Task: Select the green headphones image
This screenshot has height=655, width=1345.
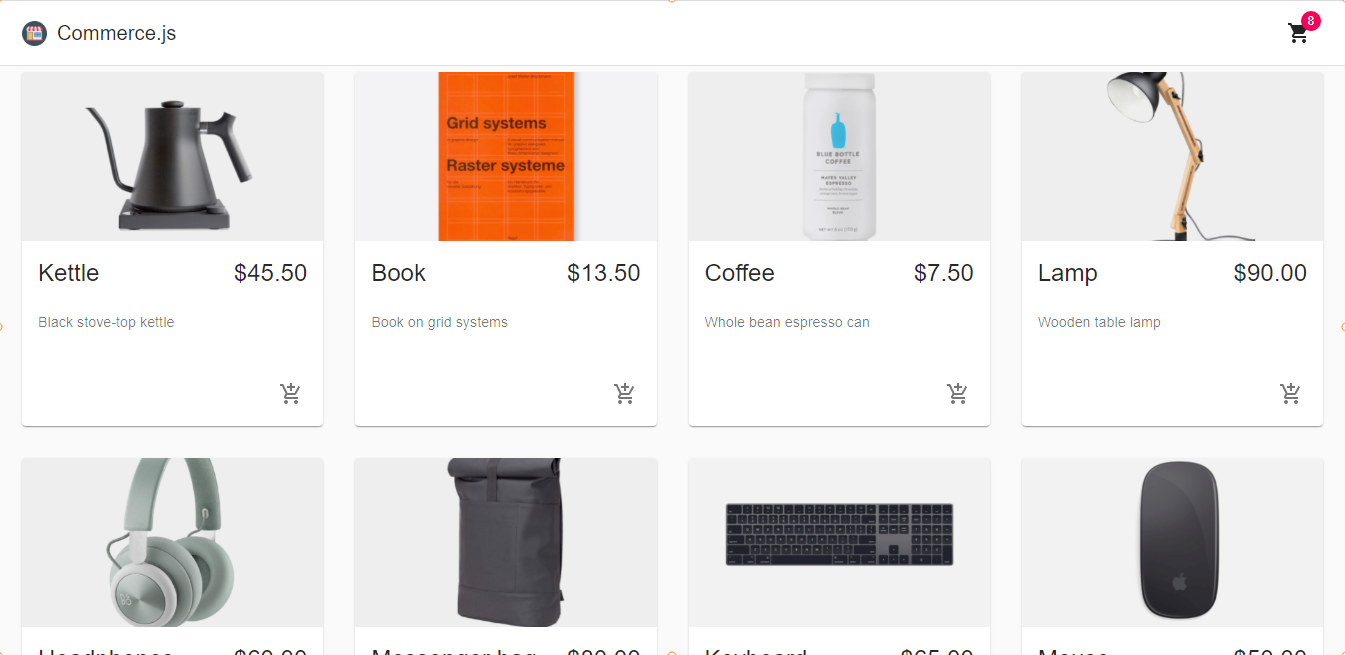Action: pos(172,543)
